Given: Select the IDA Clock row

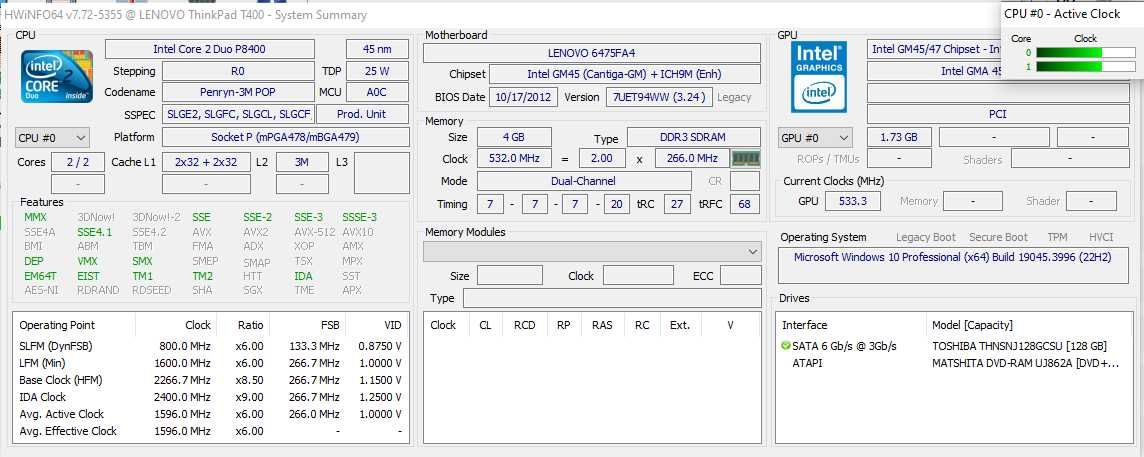Looking at the screenshot, I should [x=211, y=397].
